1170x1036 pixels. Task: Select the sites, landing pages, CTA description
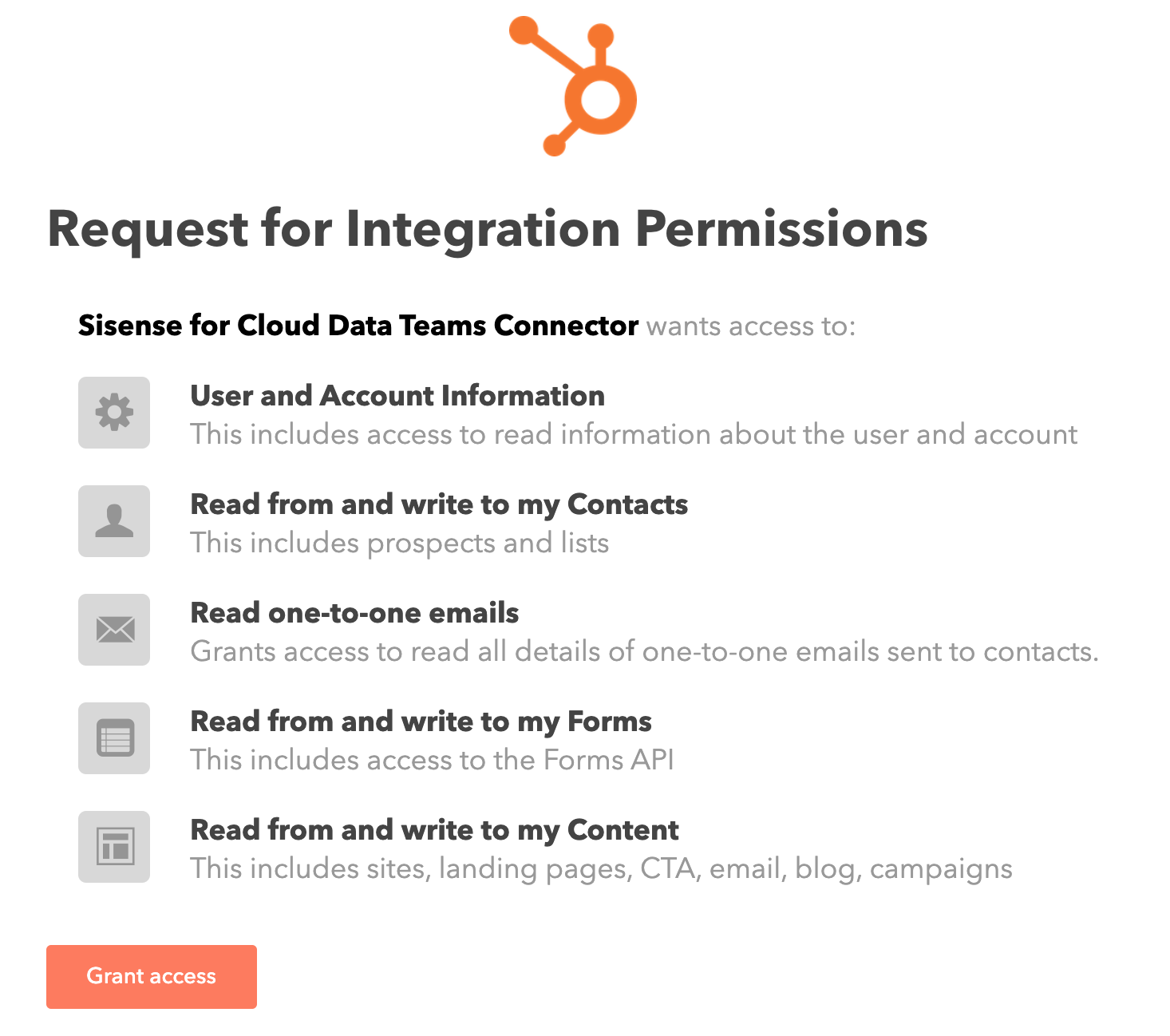[x=602, y=869]
